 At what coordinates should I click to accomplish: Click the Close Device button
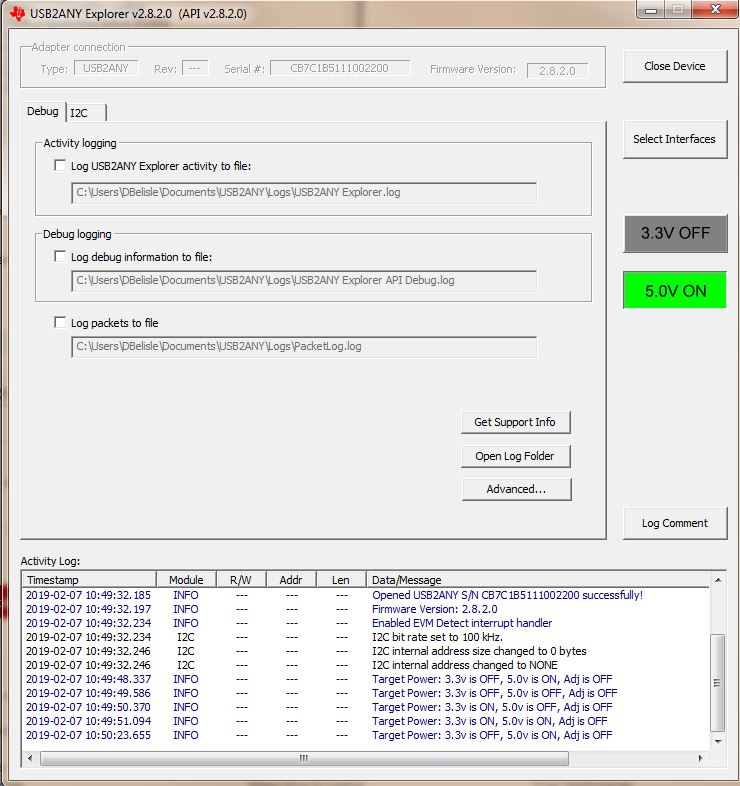[x=675, y=66]
